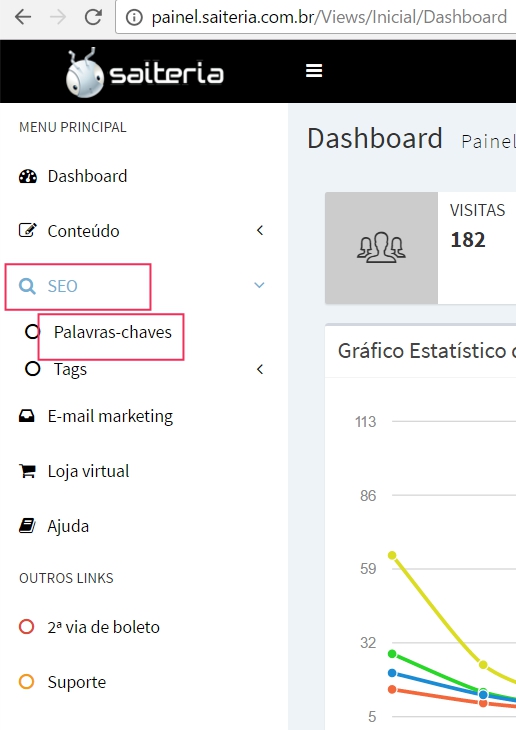Viewport: 516px width, 730px height.
Task: Collapse the SEO submenu chevron
Action: (x=259, y=285)
